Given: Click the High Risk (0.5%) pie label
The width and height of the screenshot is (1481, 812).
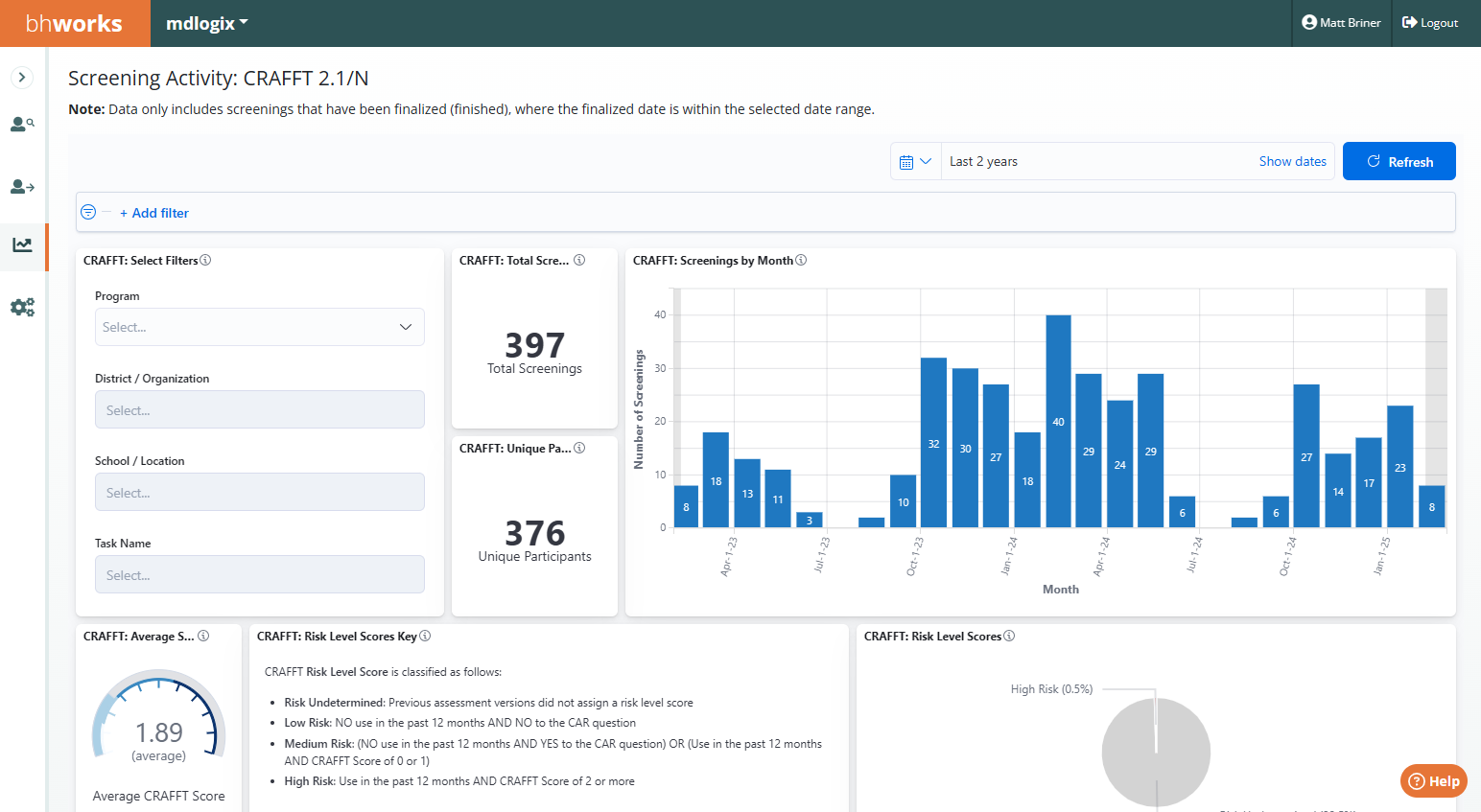Looking at the screenshot, I should point(1051,689).
